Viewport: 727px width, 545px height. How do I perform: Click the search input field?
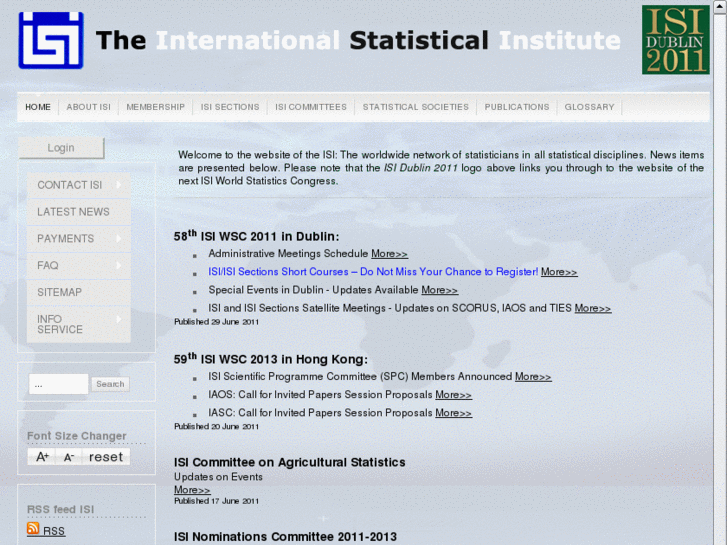point(58,384)
